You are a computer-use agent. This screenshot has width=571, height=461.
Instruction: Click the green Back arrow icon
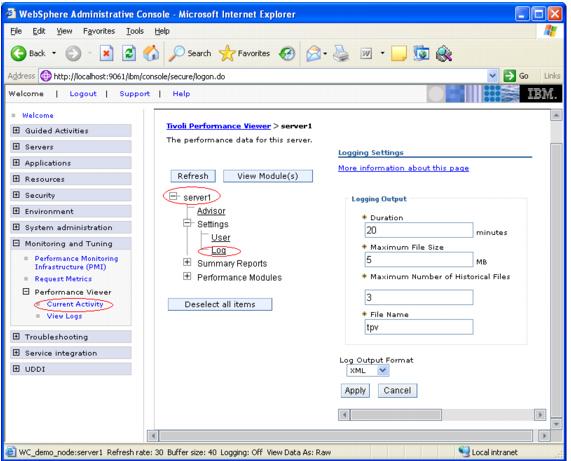18,54
